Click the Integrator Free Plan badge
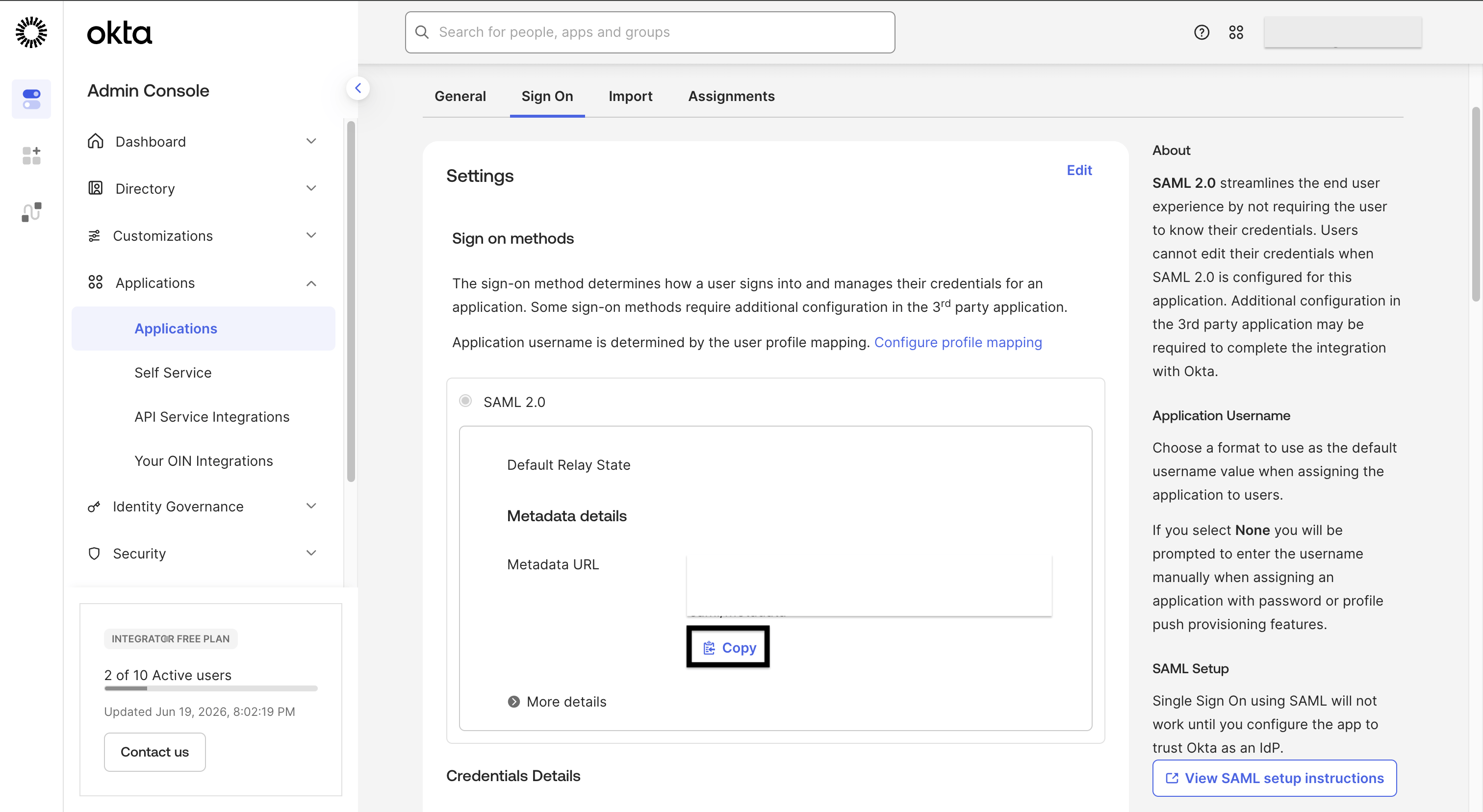This screenshot has width=1483, height=812. 170,639
